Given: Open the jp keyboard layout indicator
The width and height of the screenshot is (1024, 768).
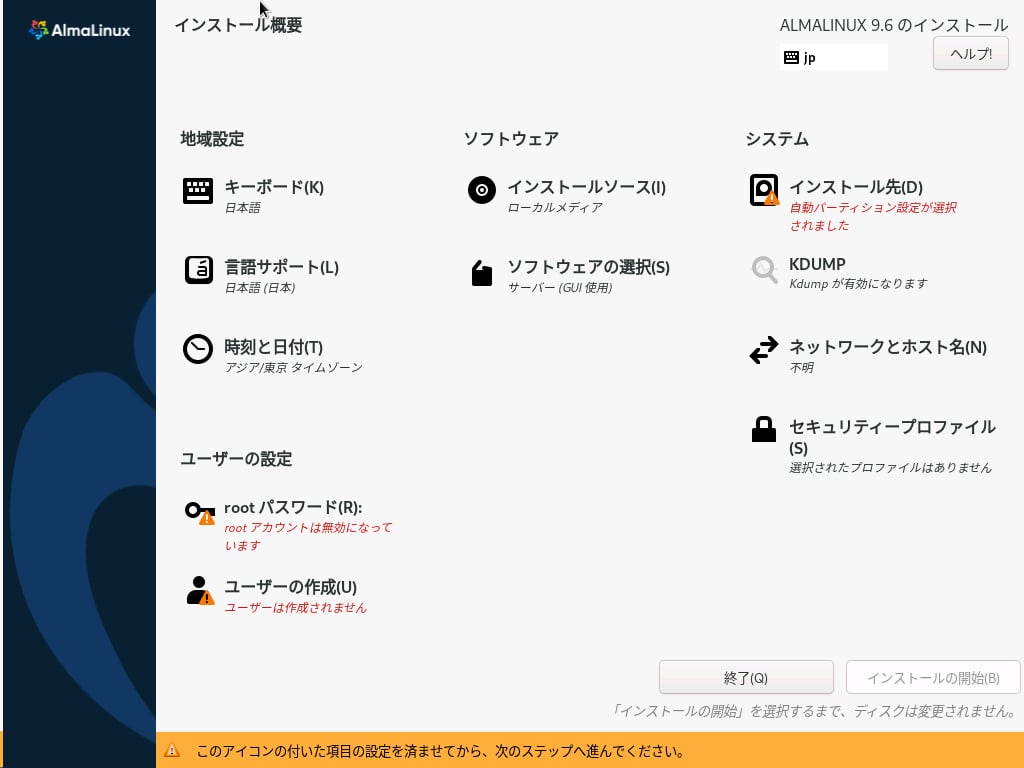Looking at the screenshot, I should [x=833, y=58].
